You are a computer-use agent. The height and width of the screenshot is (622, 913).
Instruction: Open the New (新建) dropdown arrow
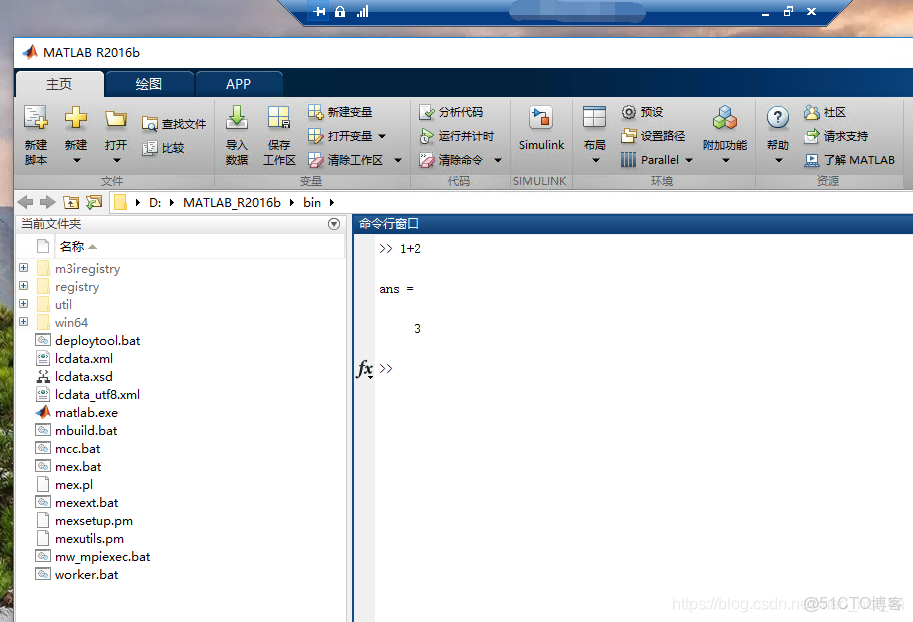(76, 160)
